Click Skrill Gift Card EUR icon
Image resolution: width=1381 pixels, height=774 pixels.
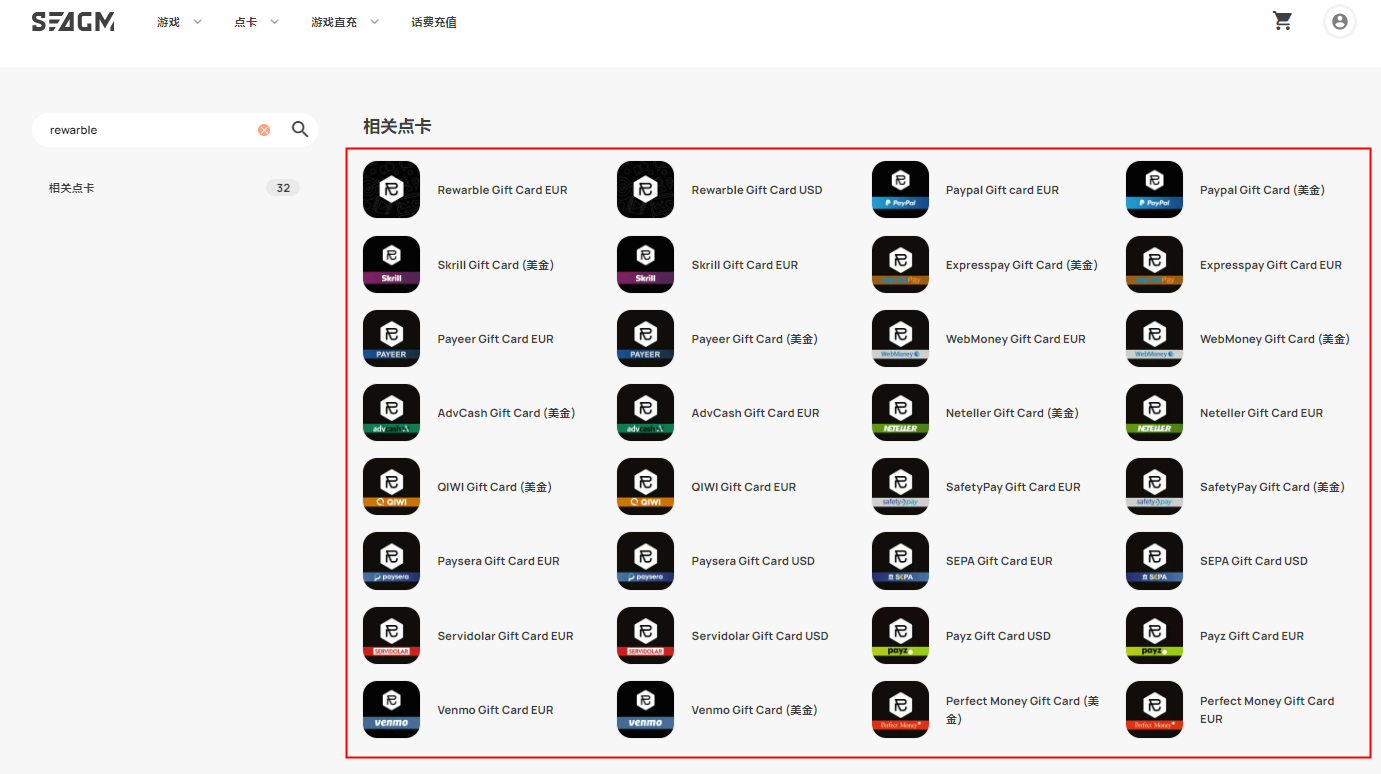coord(646,265)
